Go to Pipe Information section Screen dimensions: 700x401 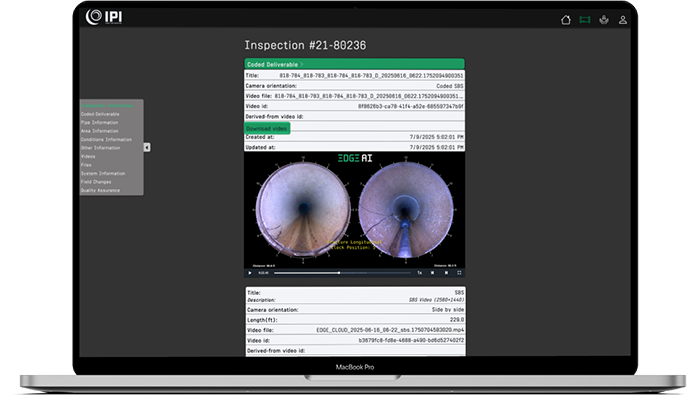100,123
